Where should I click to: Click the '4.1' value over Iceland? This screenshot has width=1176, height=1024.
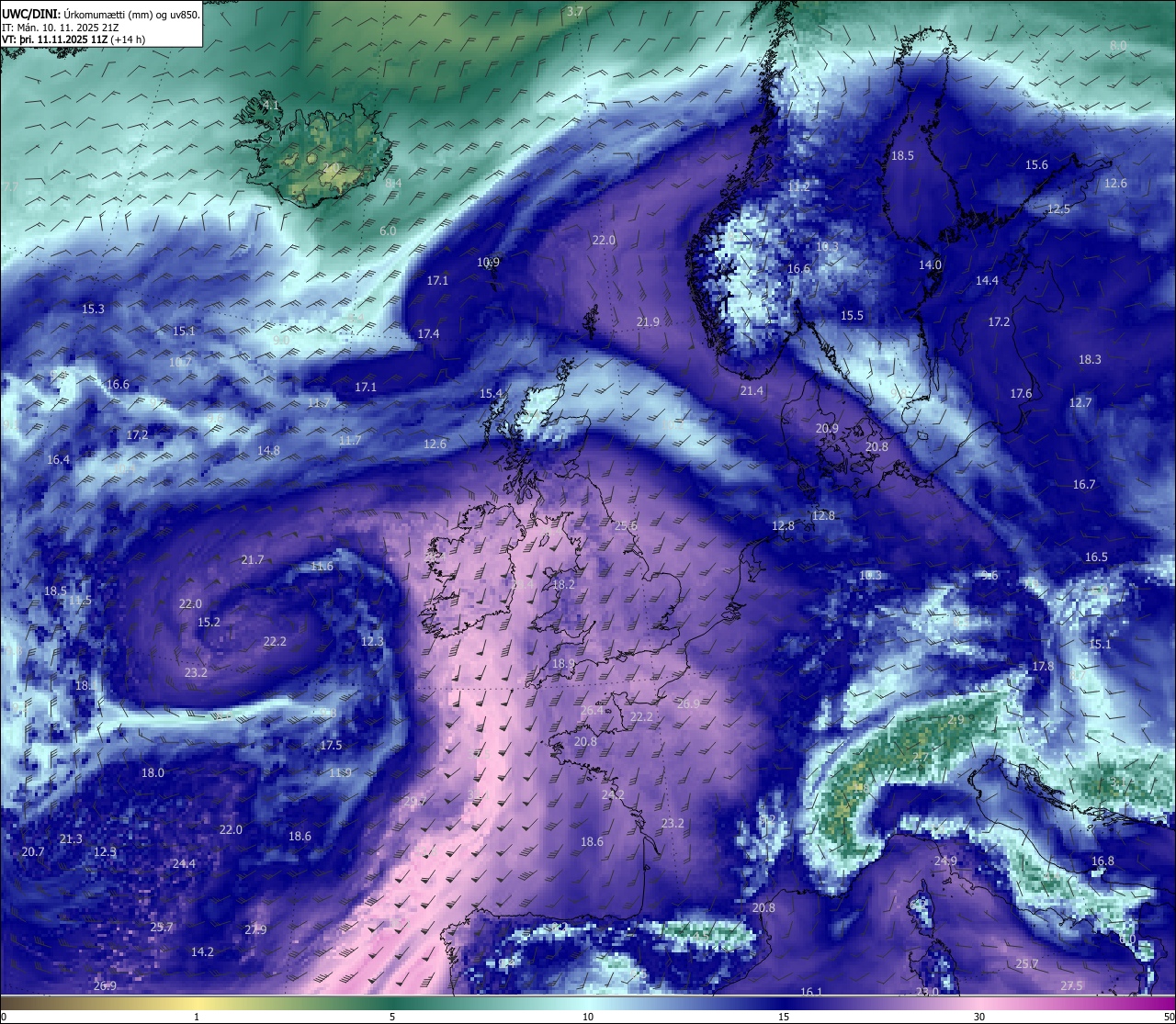tap(271, 106)
